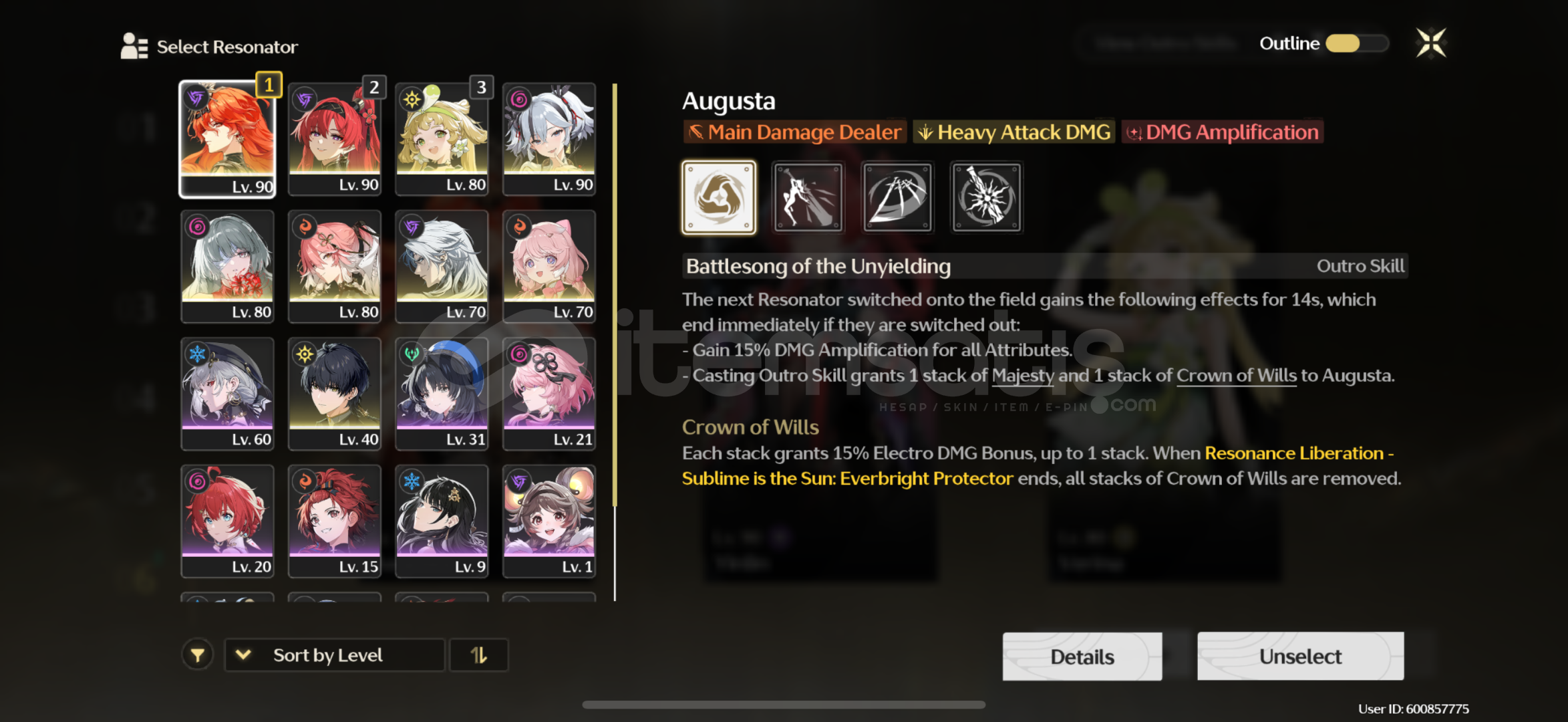
Task: Click the chevron arrow beside Sort by Level
Action: tap(243, 655)
